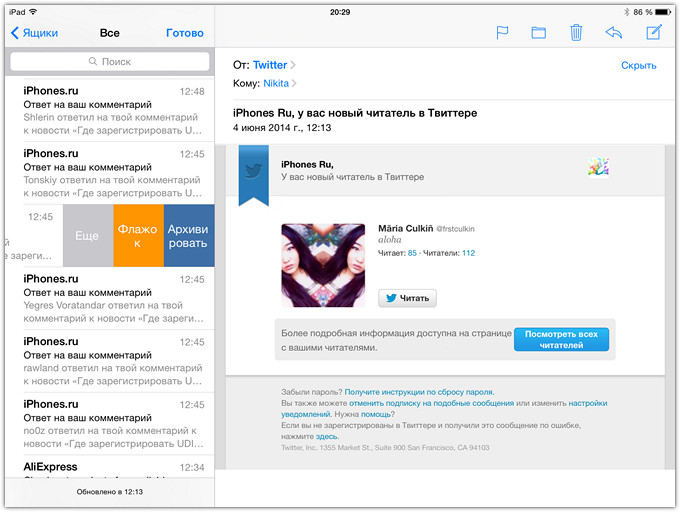
Task: Tap Посмотреть всех читателей button
Action: [561, 339]
